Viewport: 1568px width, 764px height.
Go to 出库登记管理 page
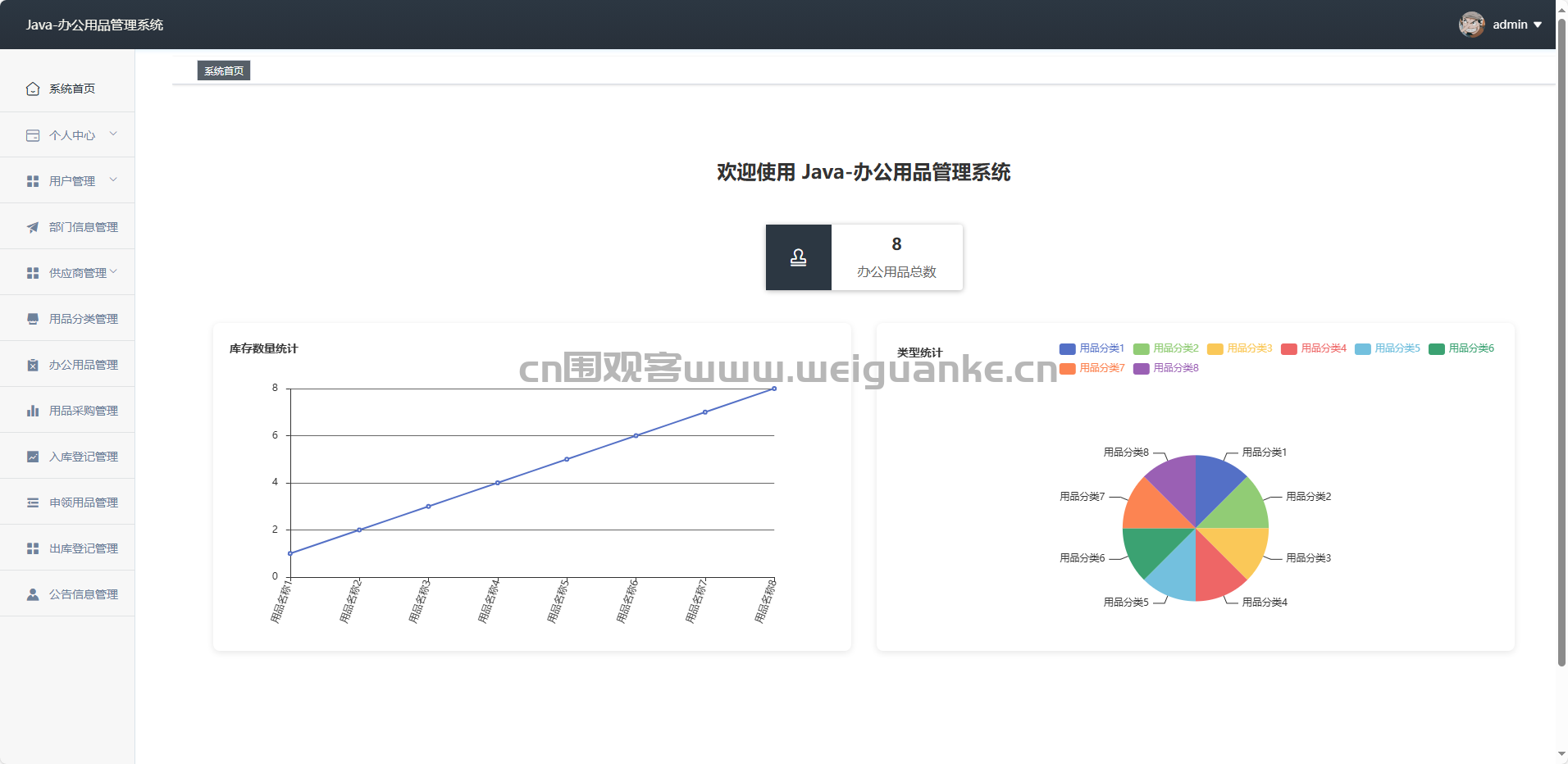click(x=83, y=548)
